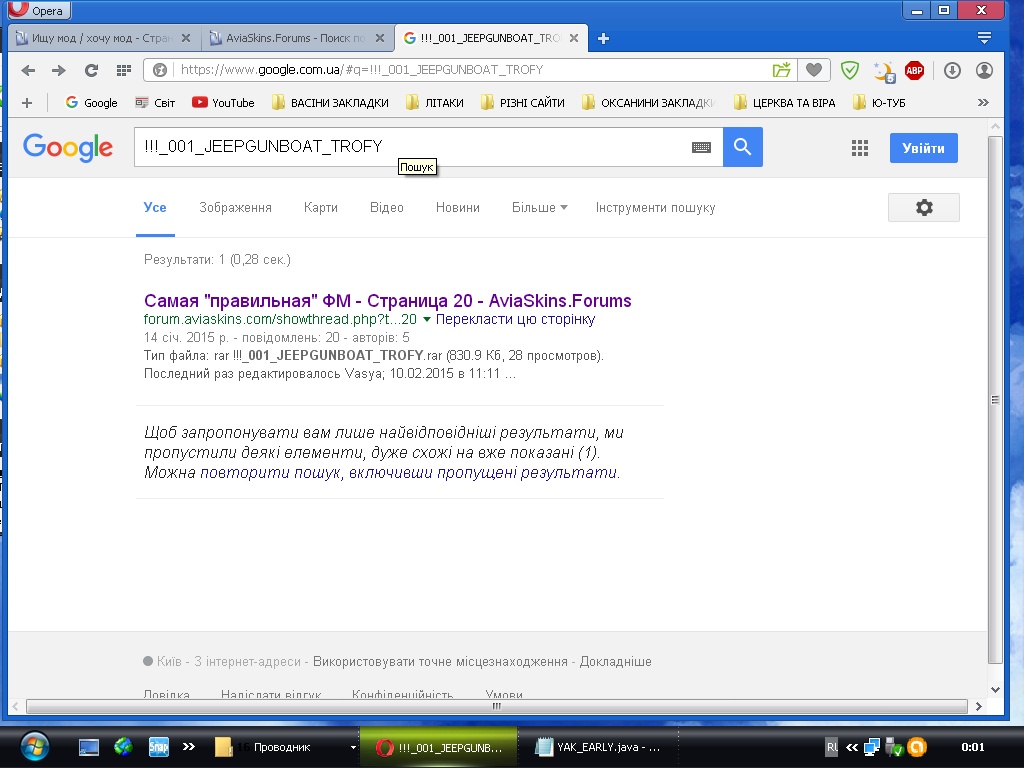Open the YouTube bookmark
Screen dimensions: 1024x768
tap(223, 103)
